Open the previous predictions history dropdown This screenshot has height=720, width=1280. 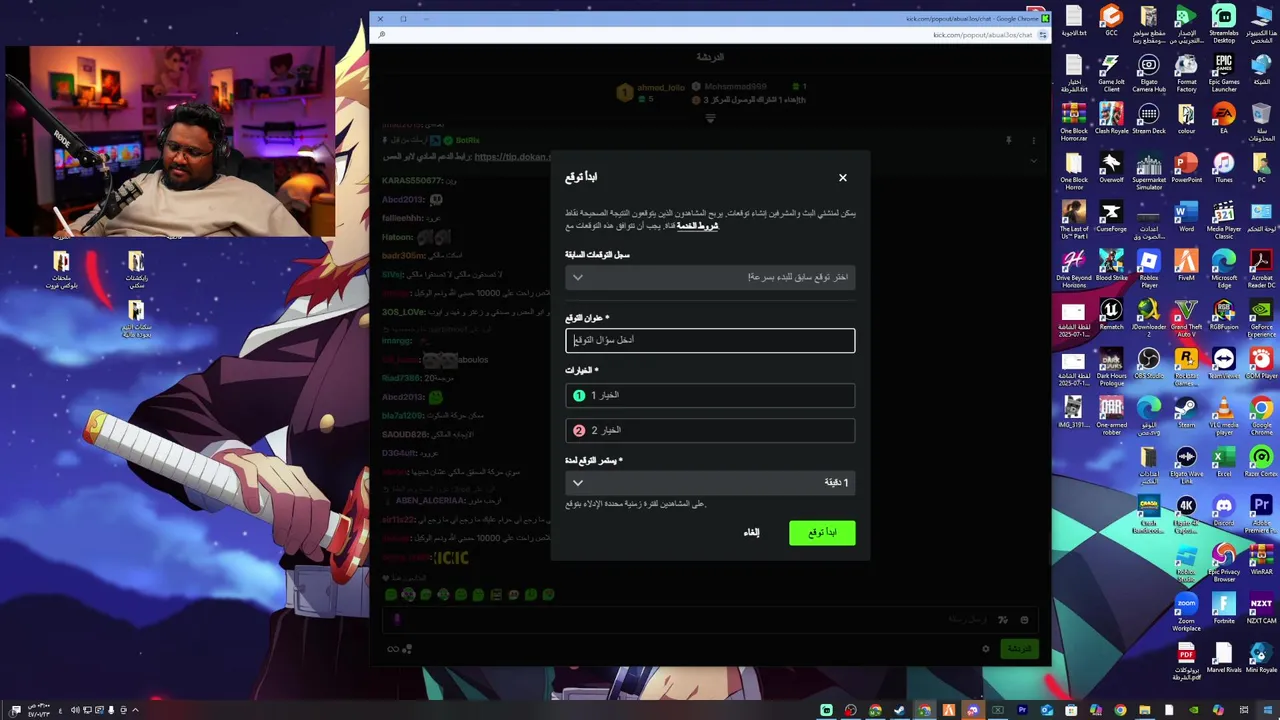(710, 277)
